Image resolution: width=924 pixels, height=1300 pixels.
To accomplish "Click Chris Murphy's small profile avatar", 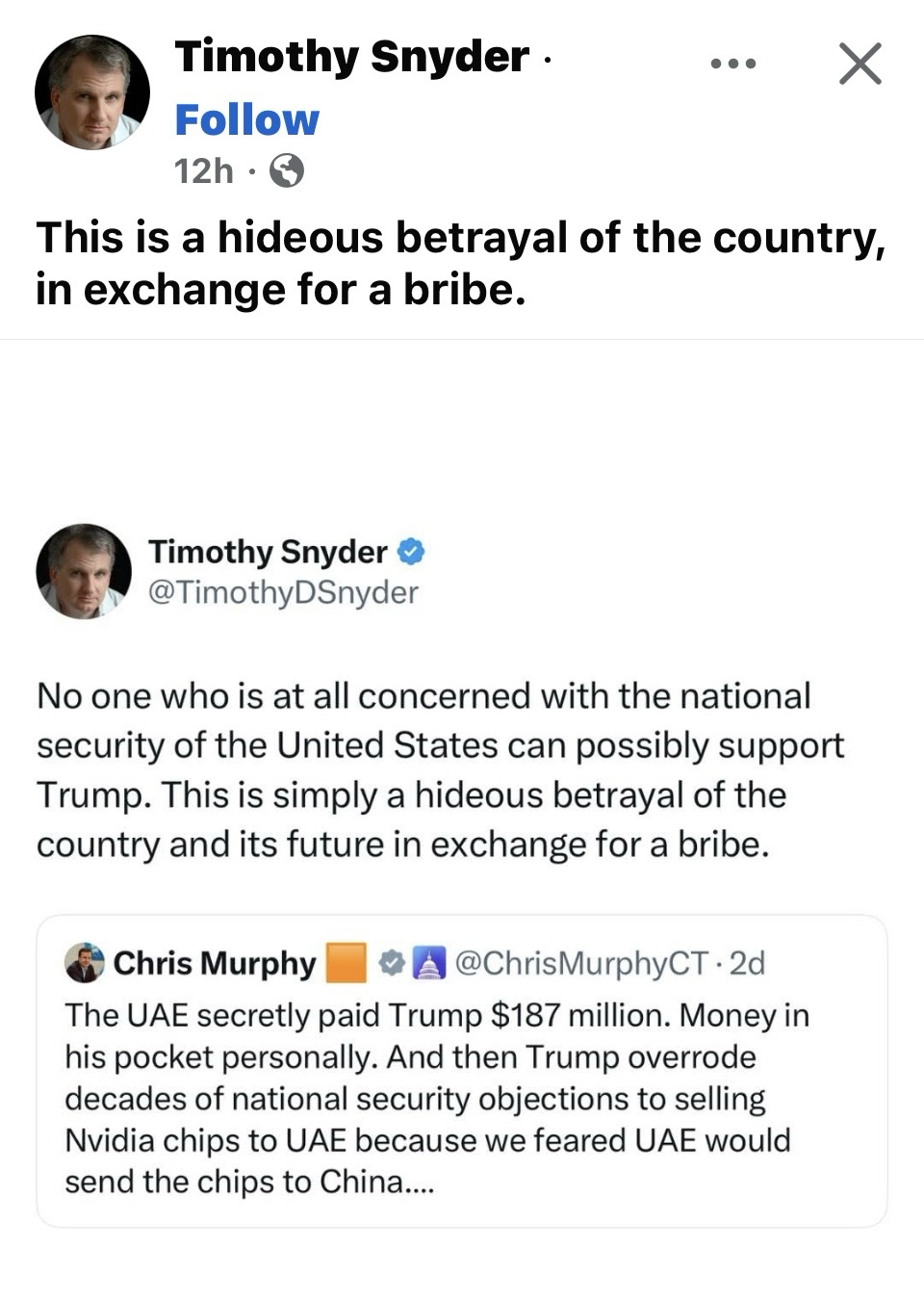I will (85, 963).
